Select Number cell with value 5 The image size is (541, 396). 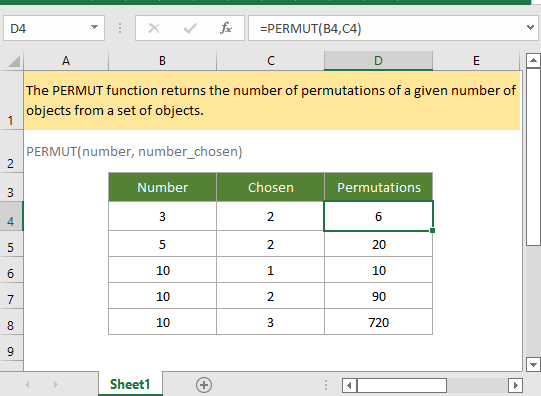pyautogui.click(x=163, y=244)
